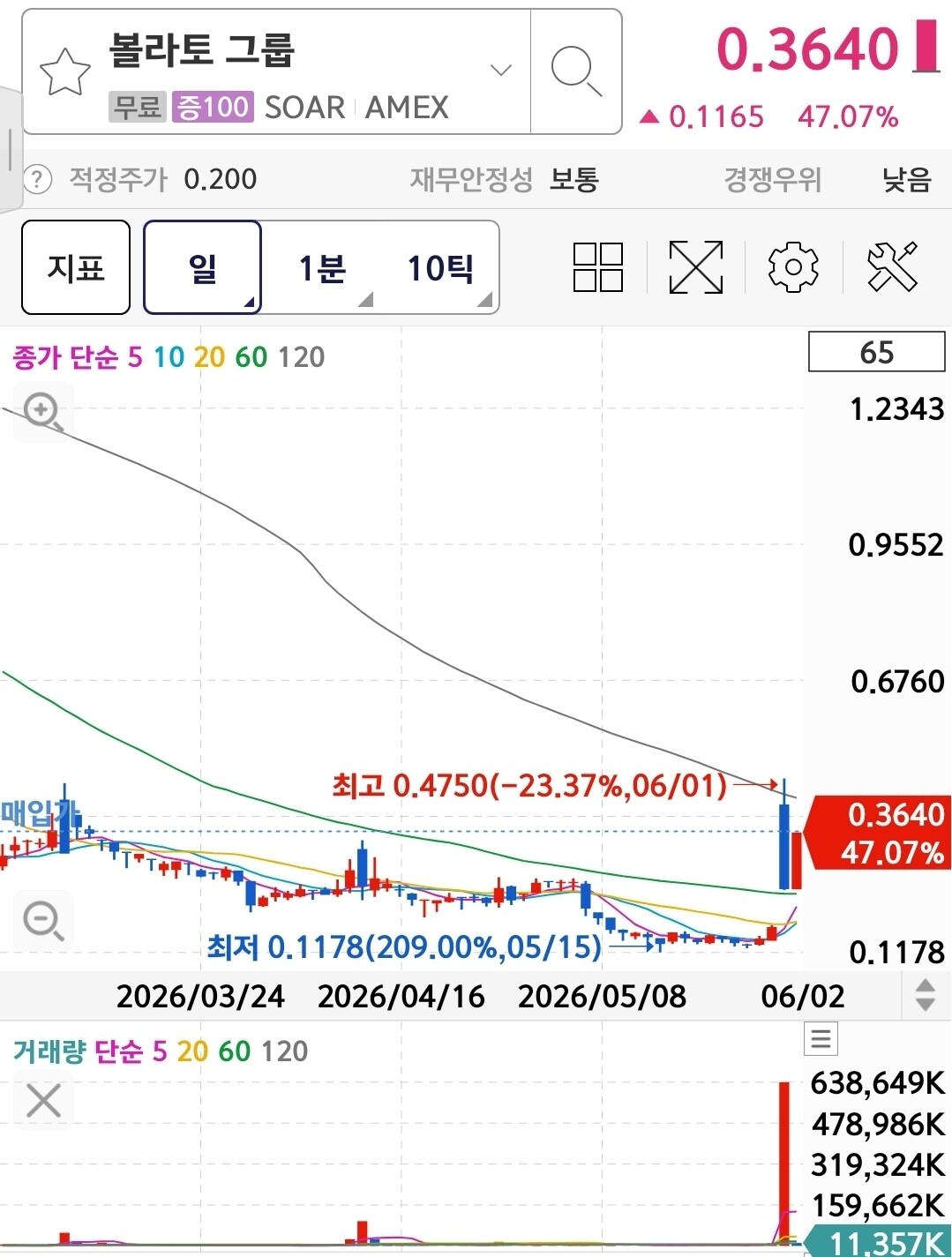Open chart settings gear icon
Viewport: 952px width, 1257px height.
[x=793, y=267]
